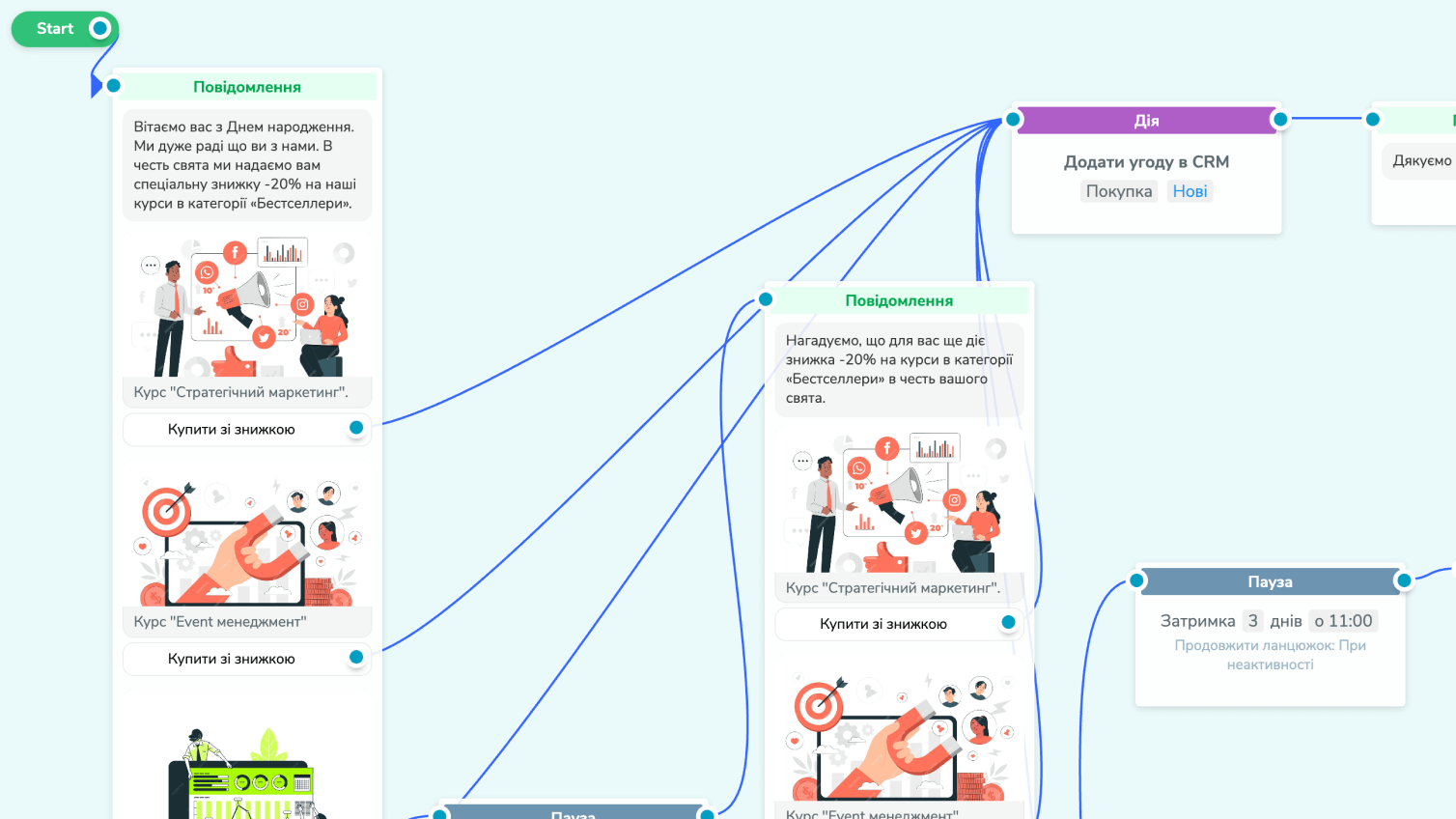
Task: Click the о 11:00 time value
Action: (1343, 621)
